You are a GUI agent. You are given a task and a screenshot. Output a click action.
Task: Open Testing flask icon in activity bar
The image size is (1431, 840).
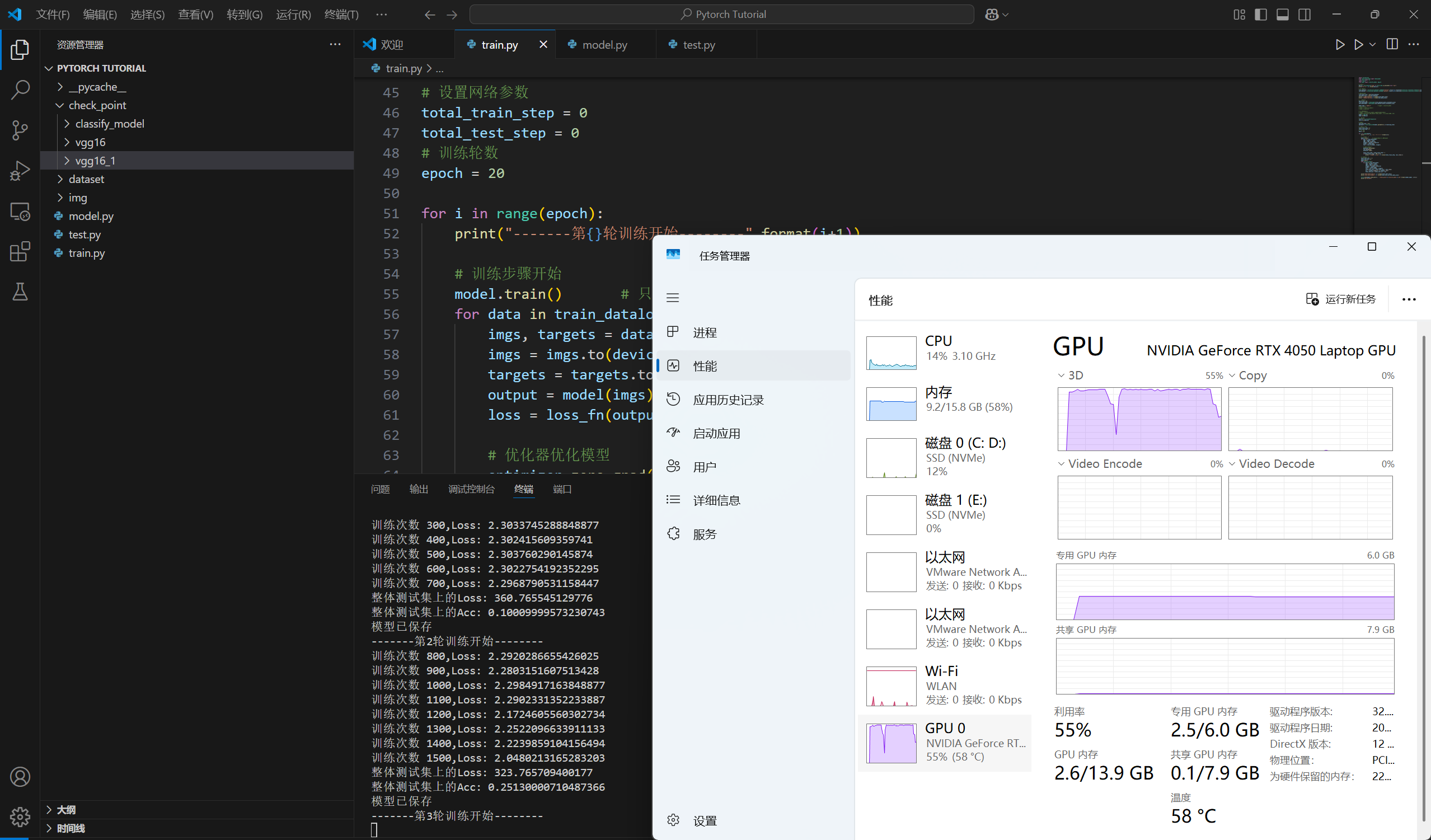(20, 292)
